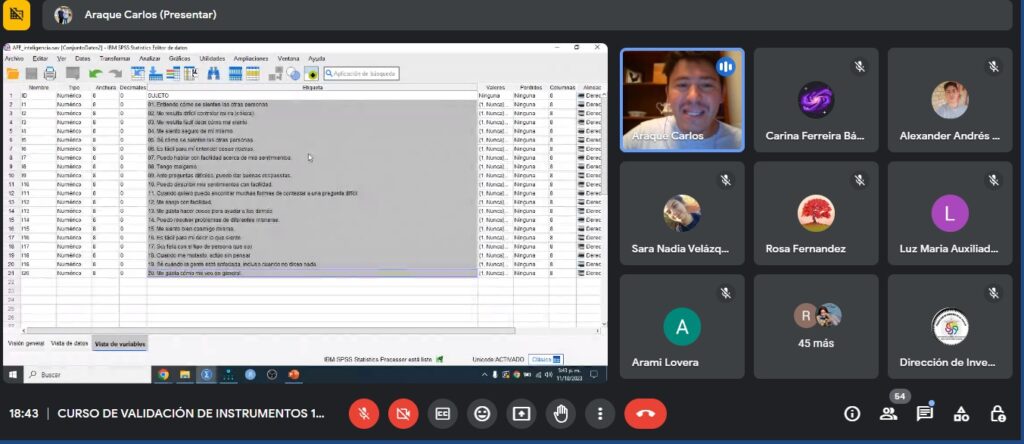Open the Meet meeting details info icon
1024x444 pixels.
click(x=852, y=413)
